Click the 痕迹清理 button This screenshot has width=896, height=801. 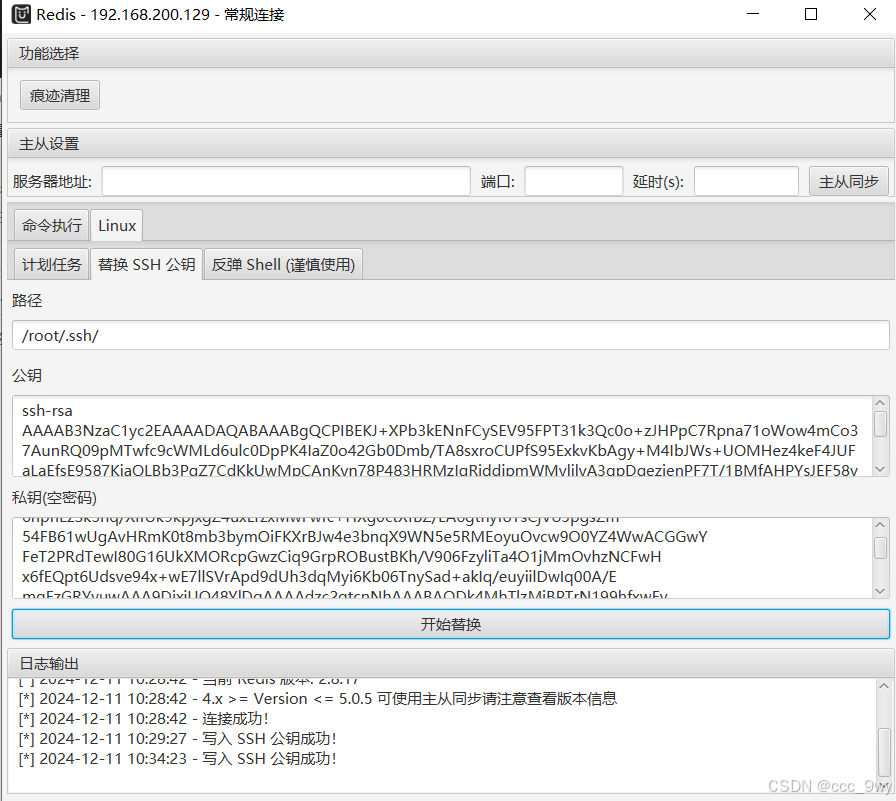[60, 95]
